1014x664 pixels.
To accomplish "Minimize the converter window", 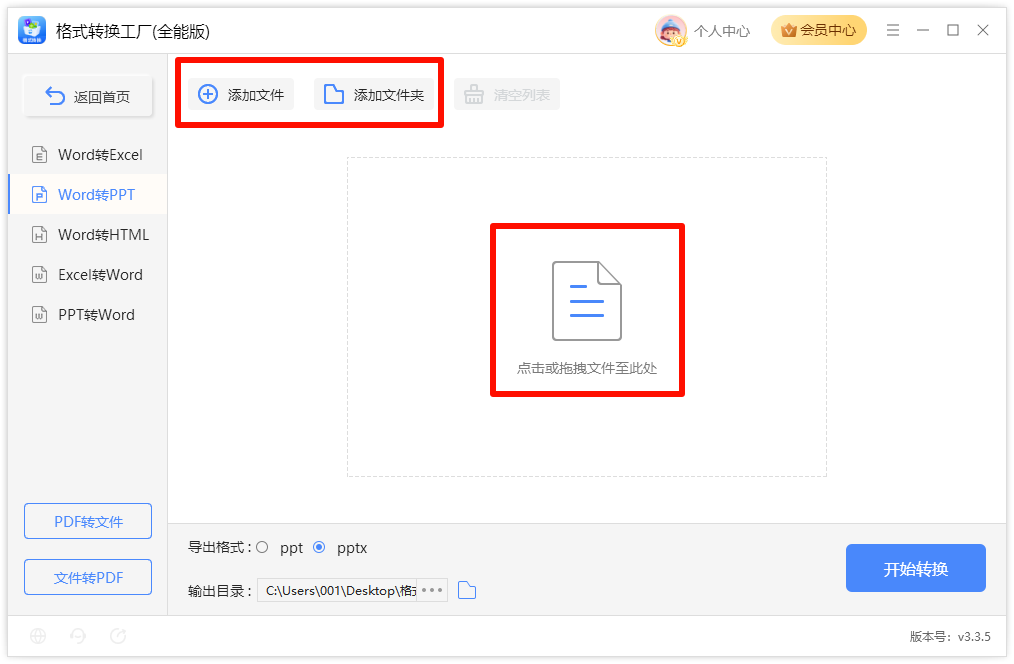I will coord(923,30).
